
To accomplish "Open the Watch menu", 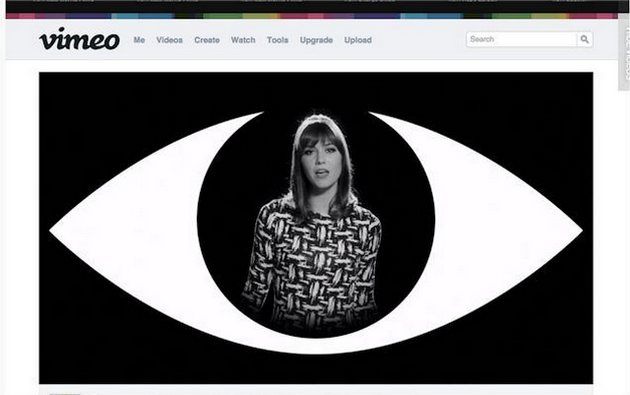I will pos(243,40).
